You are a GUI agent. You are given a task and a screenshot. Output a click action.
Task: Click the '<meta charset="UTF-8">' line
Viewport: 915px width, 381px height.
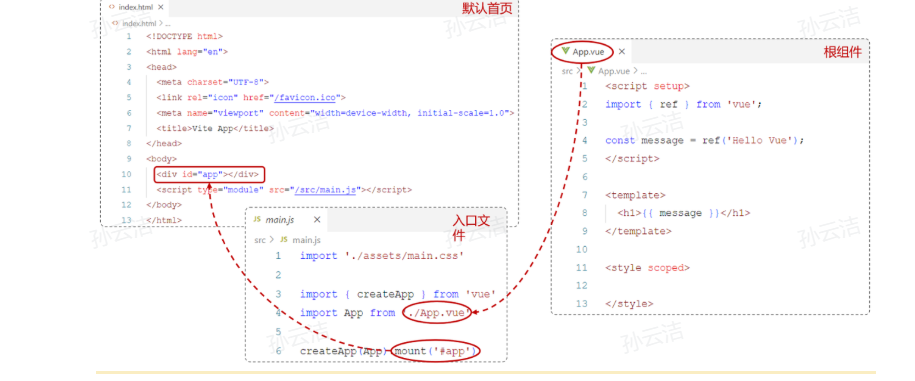(x=212, y=82)
